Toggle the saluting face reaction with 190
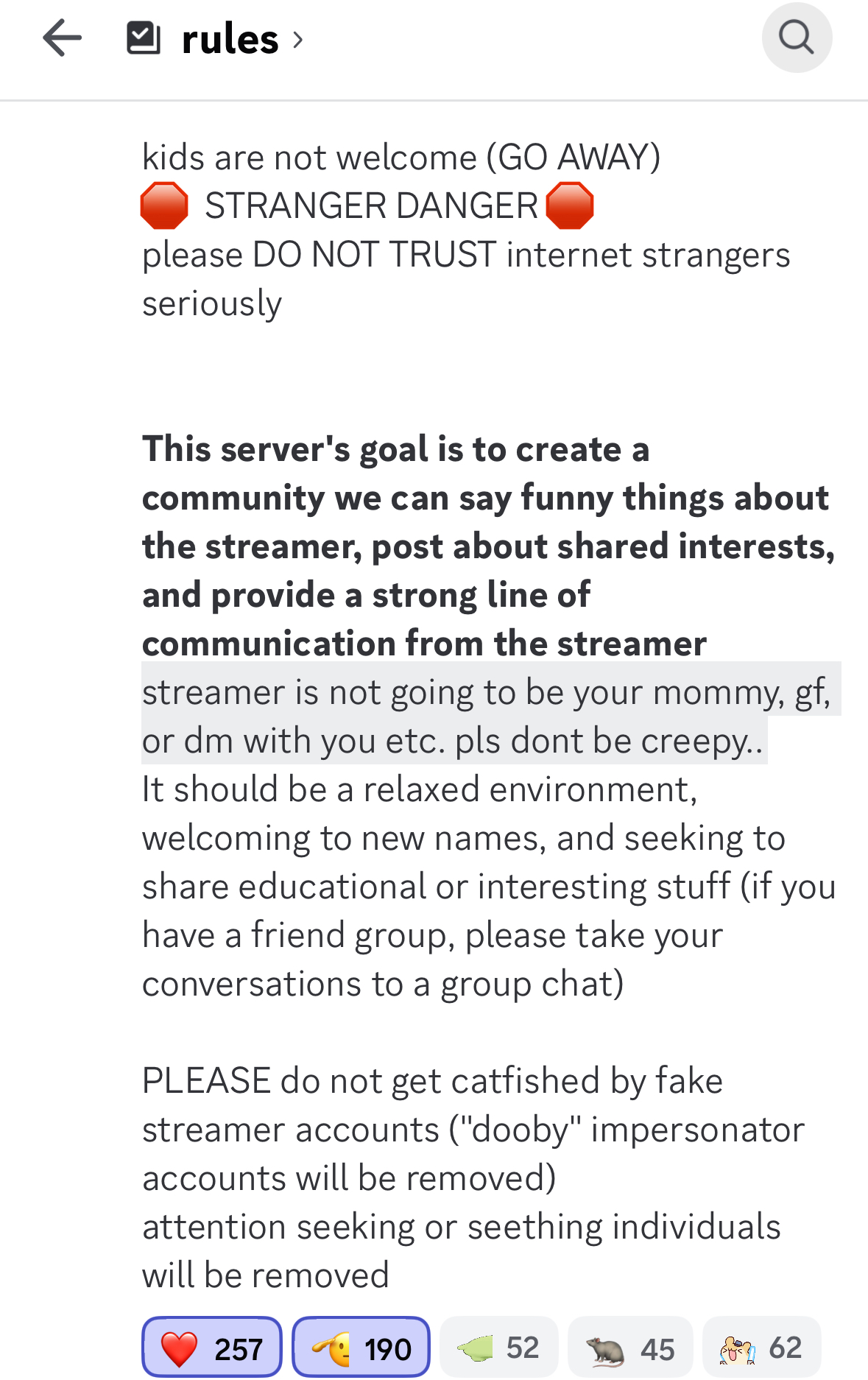The image size is (868, 1380). (x=361, y=1347)
